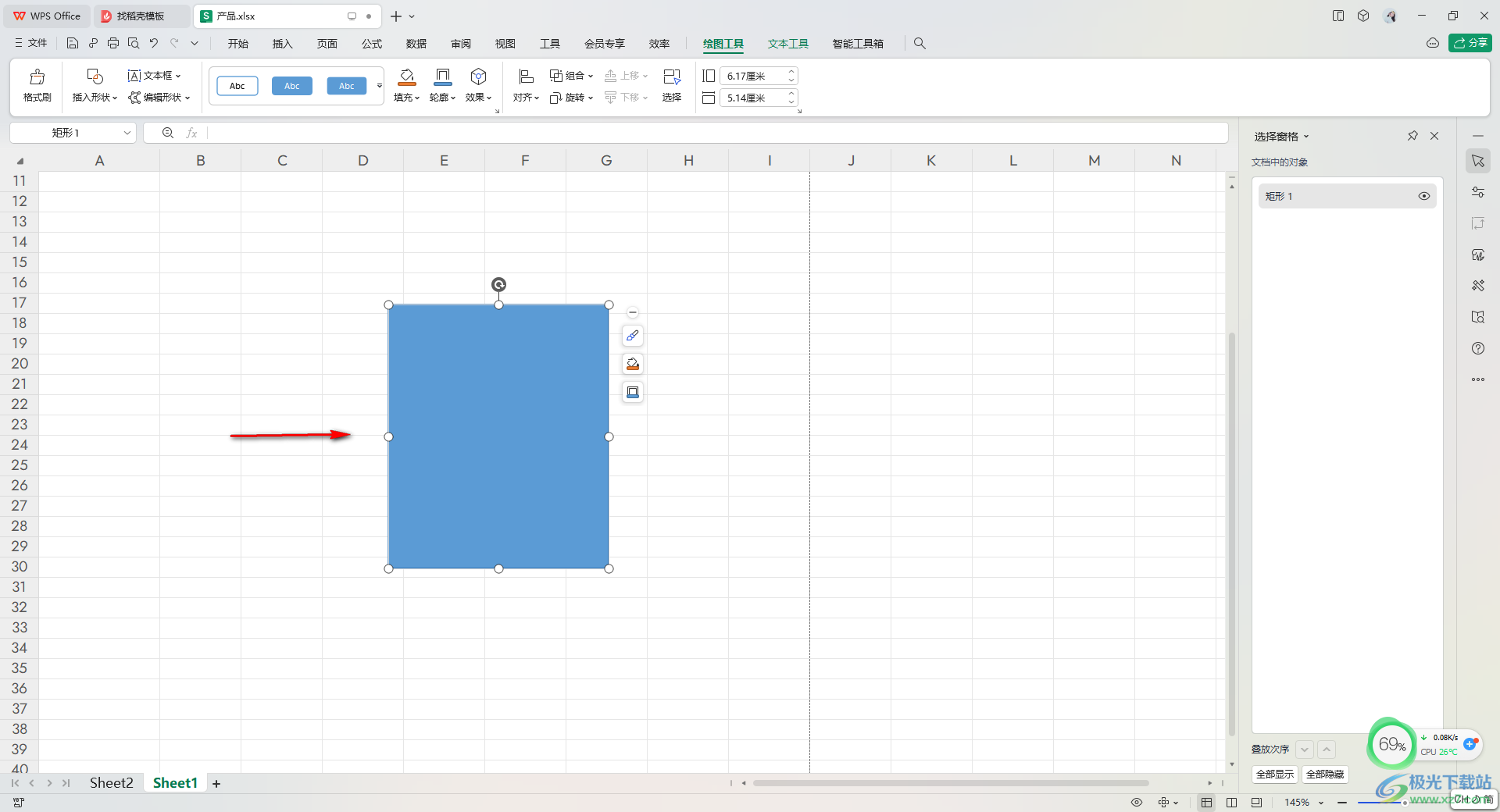
Task: Select the 矩形 1 object in the selection pane
Action: click(x=1347, y=196)
